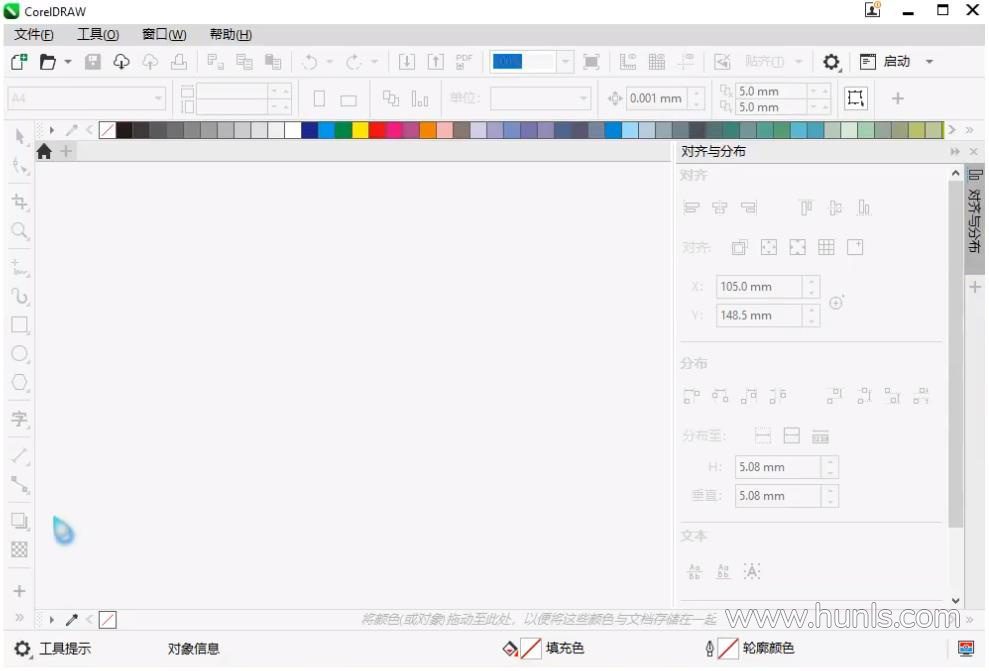Open the options gear in toolbar

pyautogui.click(x=831, y=62)
